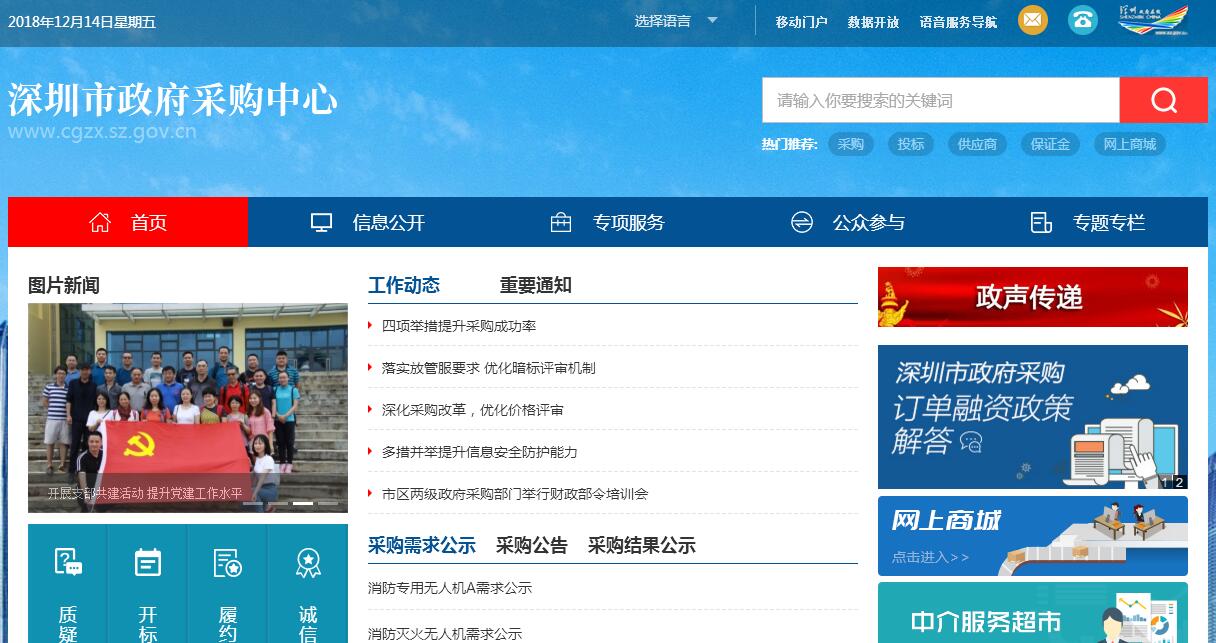Switch to the 重要通知 tab
The image size is (1216, 643).
click(535, 285)
